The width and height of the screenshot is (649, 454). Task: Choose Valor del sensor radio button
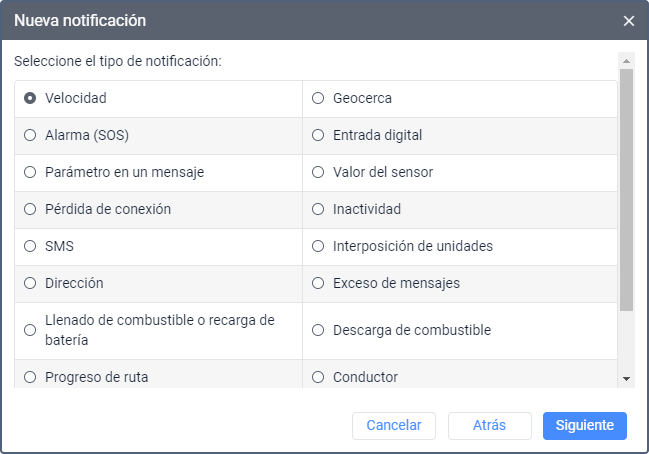[318, 172]
